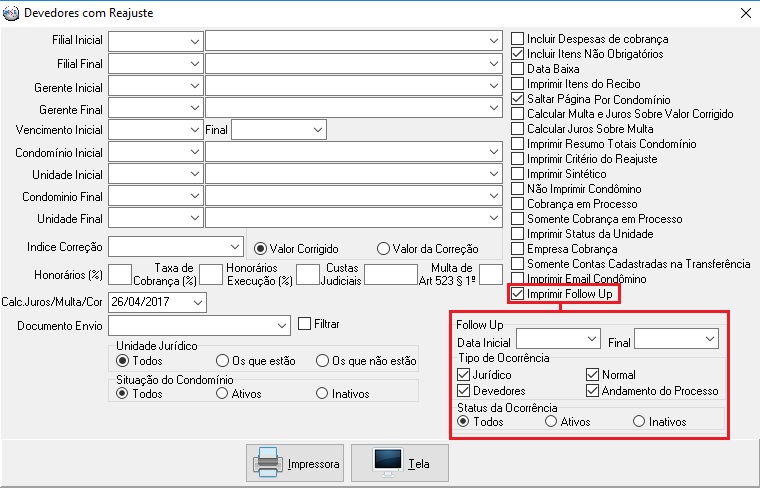This screenshot has height=488, width=760.
Task: Toggle the Imprimir Follow Up checkbox
Action: (x=517, y=294)
